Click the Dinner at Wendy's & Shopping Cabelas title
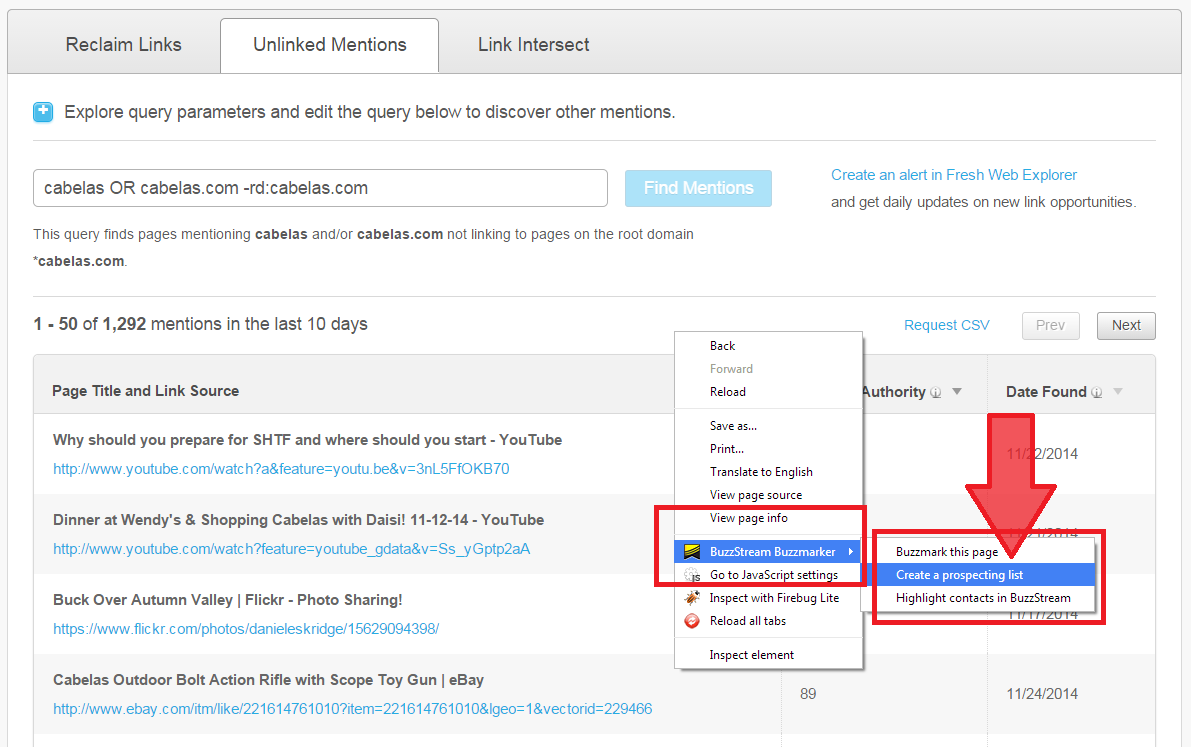1191x747 pixels. pos(299,520)
